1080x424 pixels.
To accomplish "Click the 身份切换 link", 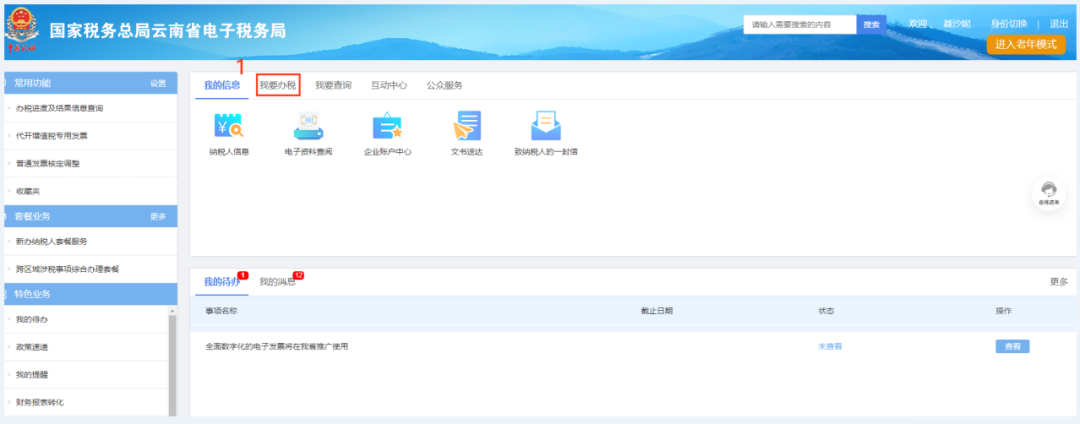I will pyautogui.click(x=1009, y=24).
